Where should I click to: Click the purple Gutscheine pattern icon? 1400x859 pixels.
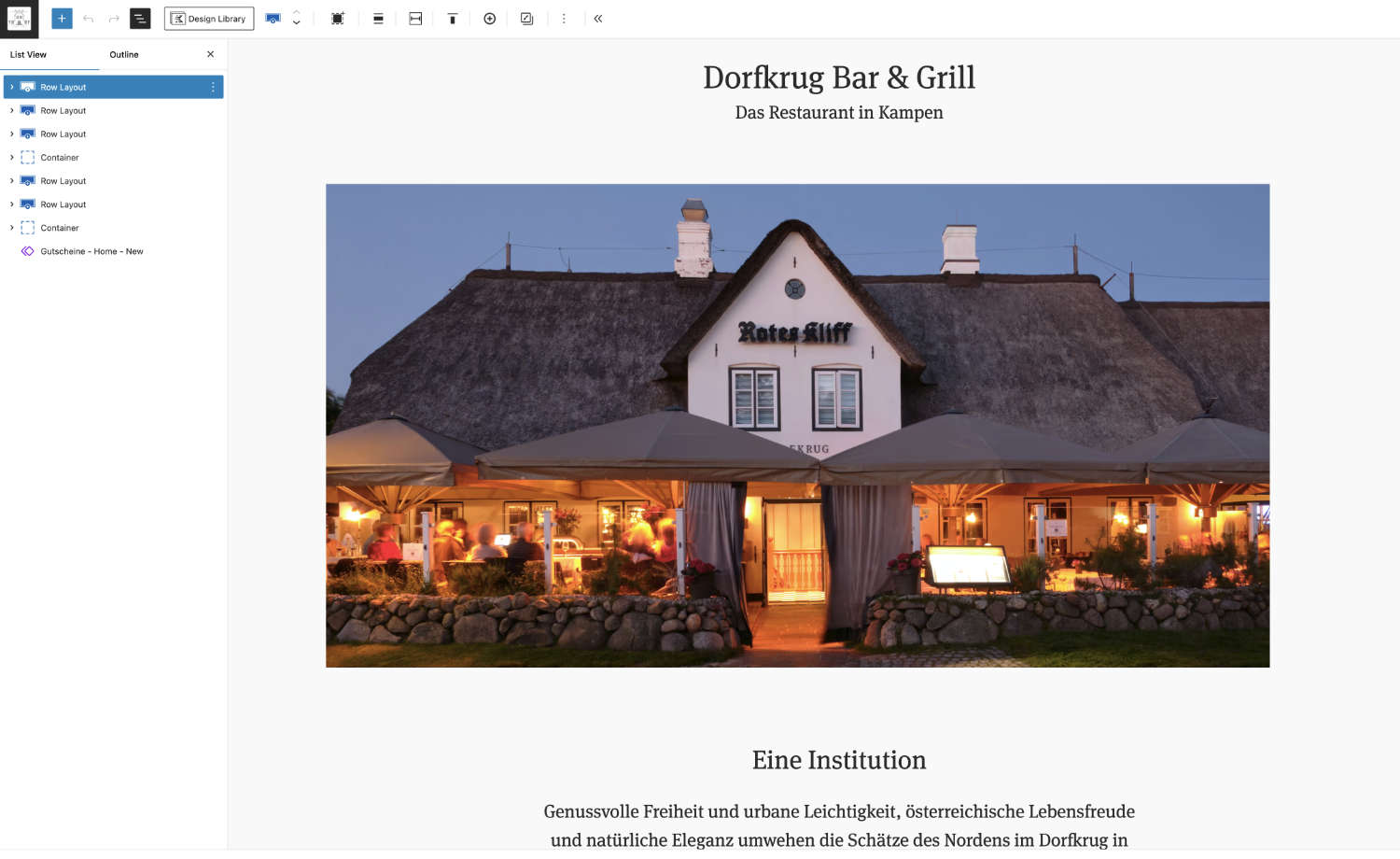28,251
